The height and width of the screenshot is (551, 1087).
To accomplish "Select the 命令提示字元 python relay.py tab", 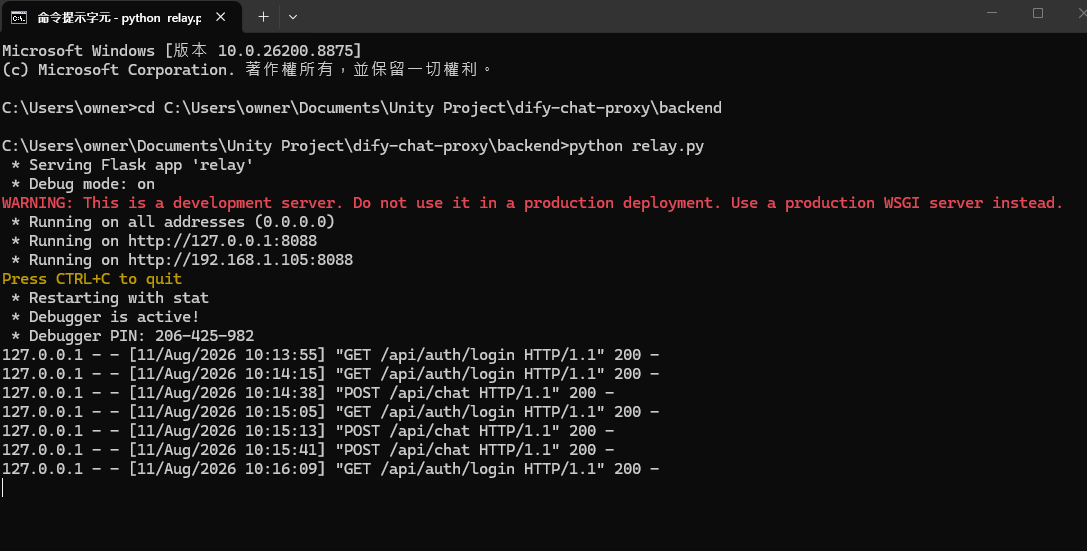I will (x=121, y=17).
